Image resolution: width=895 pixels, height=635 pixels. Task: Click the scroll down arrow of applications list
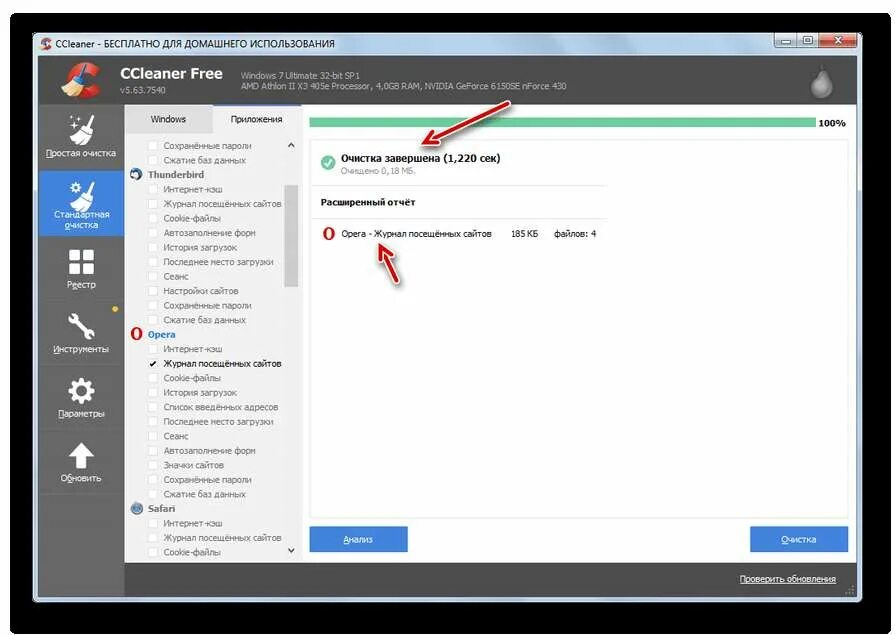tap(291, 550)
